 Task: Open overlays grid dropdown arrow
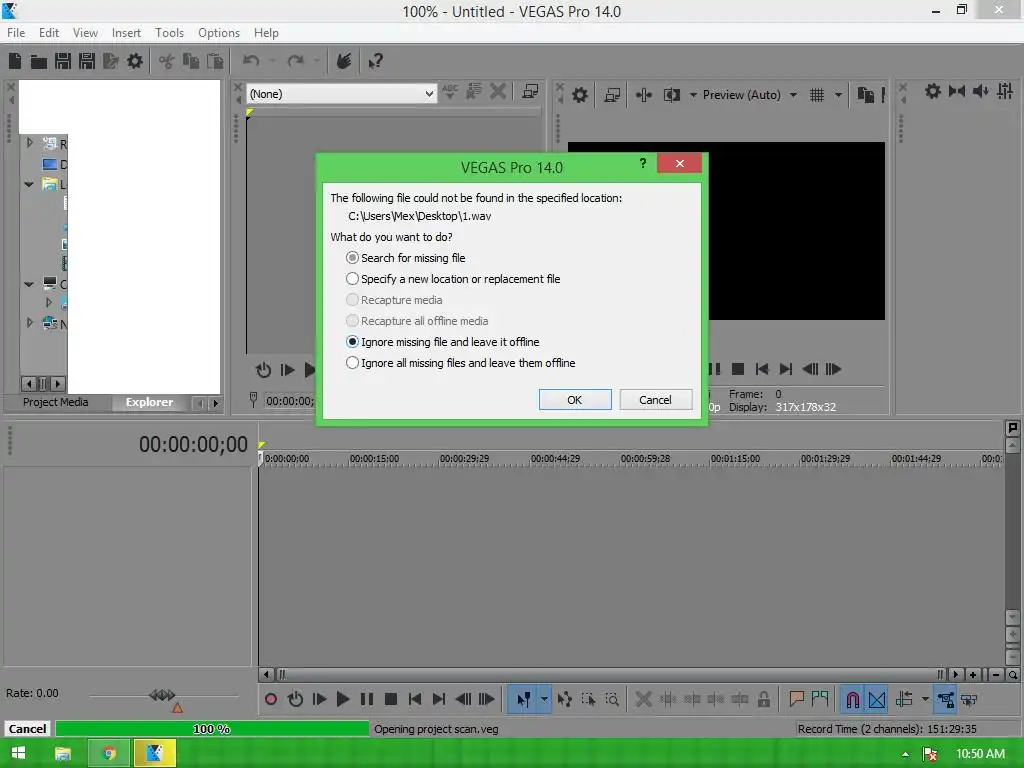click(838, 95)
